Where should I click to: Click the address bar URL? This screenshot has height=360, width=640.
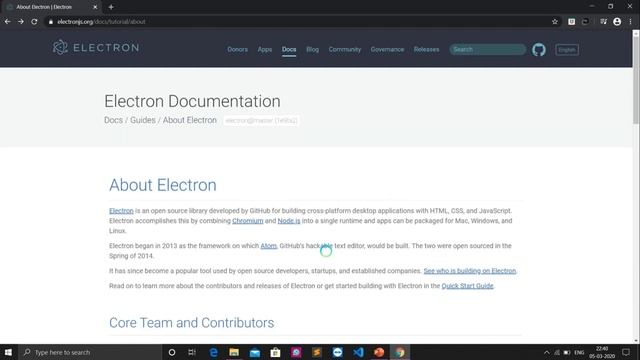(x=101, y=22)
